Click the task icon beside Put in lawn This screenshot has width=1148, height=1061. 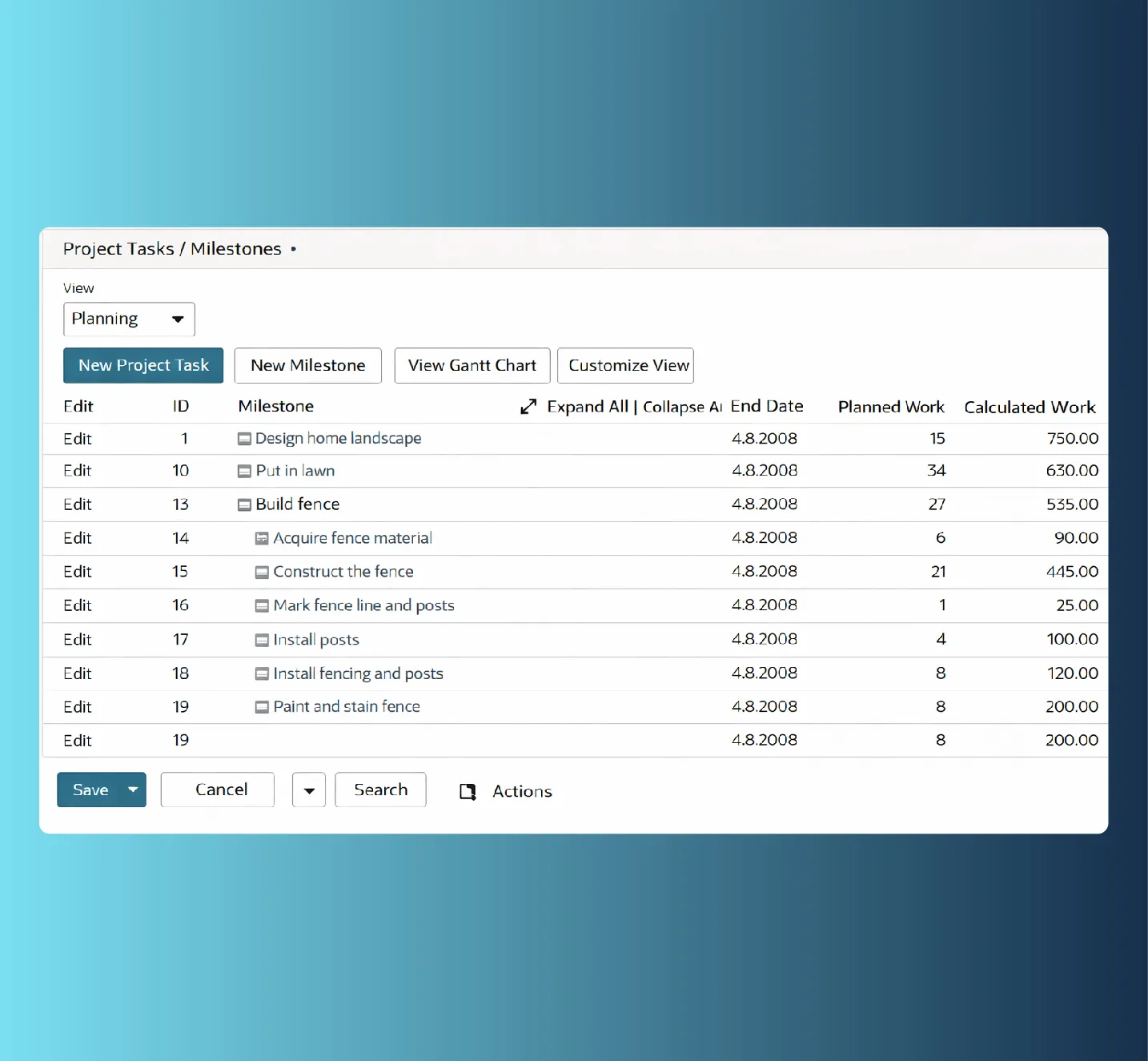click(x=244, y=472)
